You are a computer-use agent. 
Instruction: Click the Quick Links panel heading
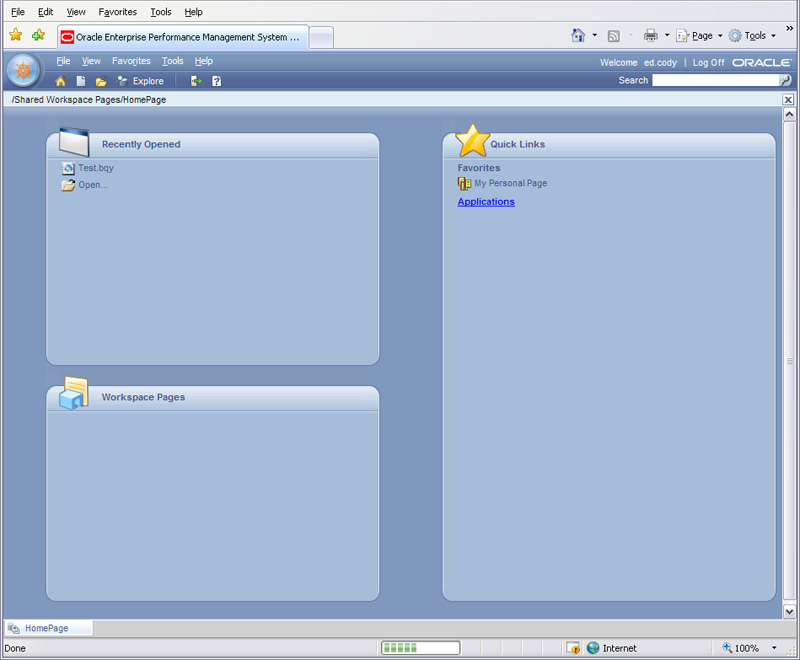[x=518, y=144]
